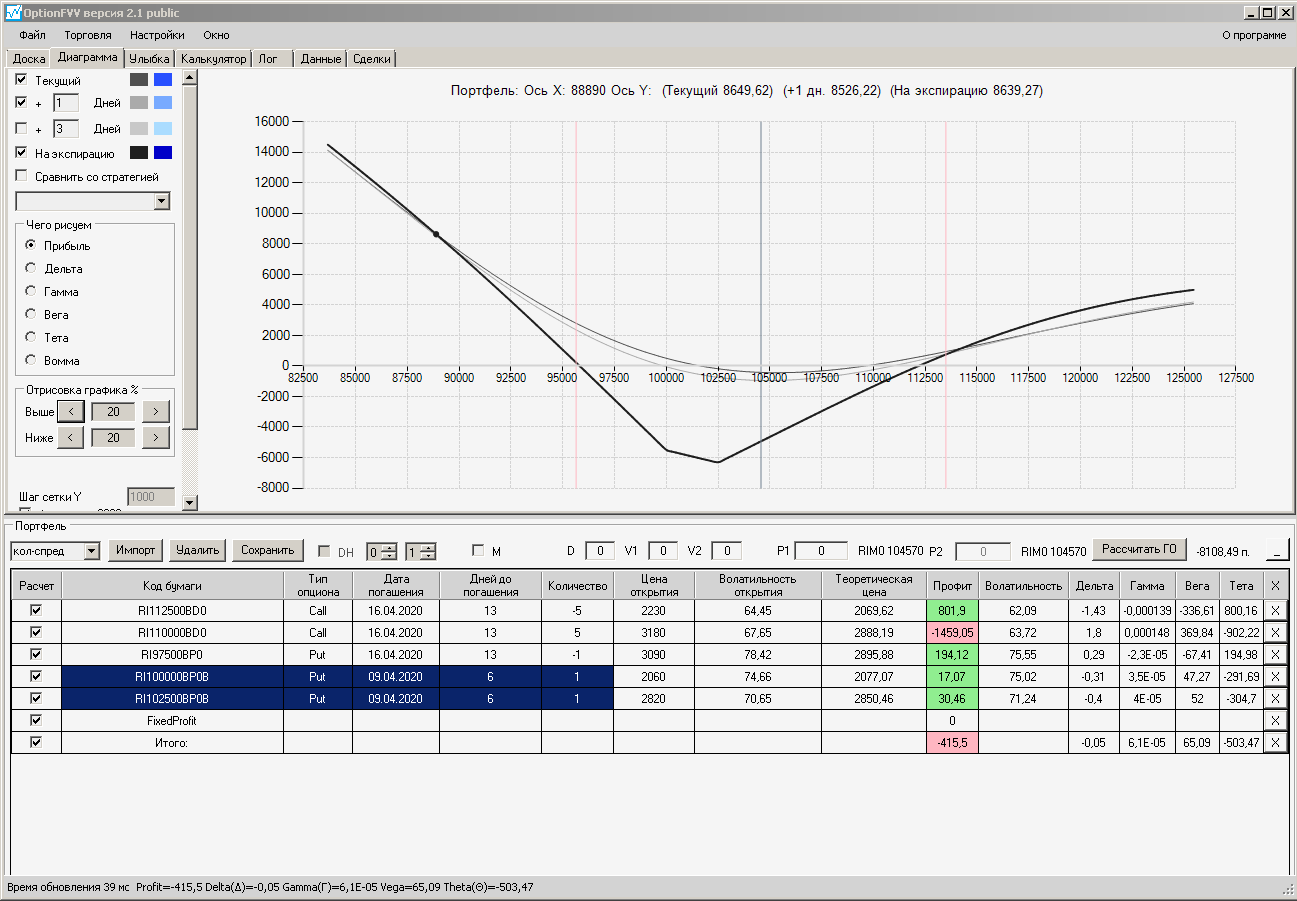Pick the black swatch beside На экспирацию
The height and width of the screenshot is (901, 1297).
coord(139,153)
